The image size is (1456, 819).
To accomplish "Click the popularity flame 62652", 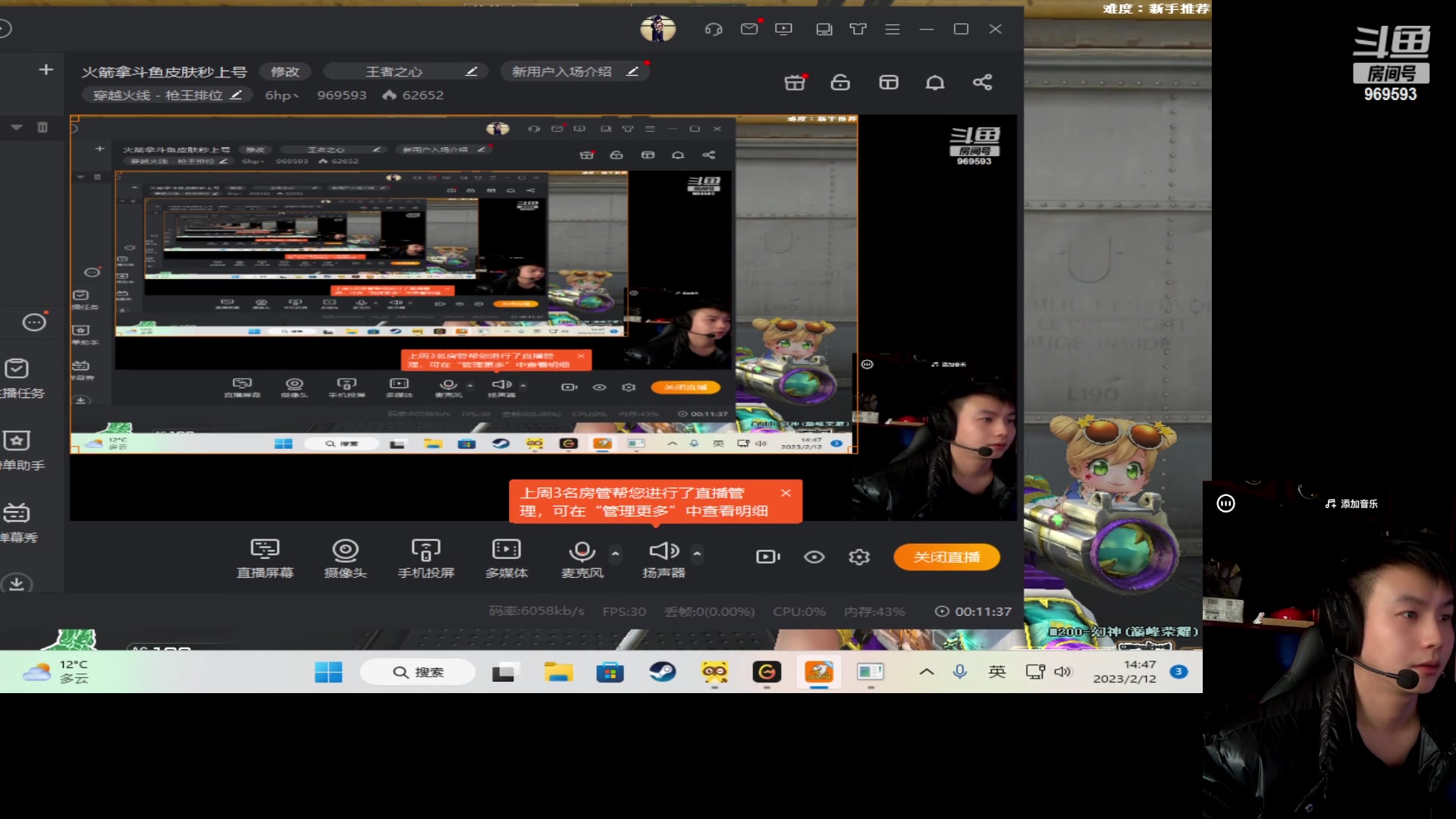I will (413, 95).
